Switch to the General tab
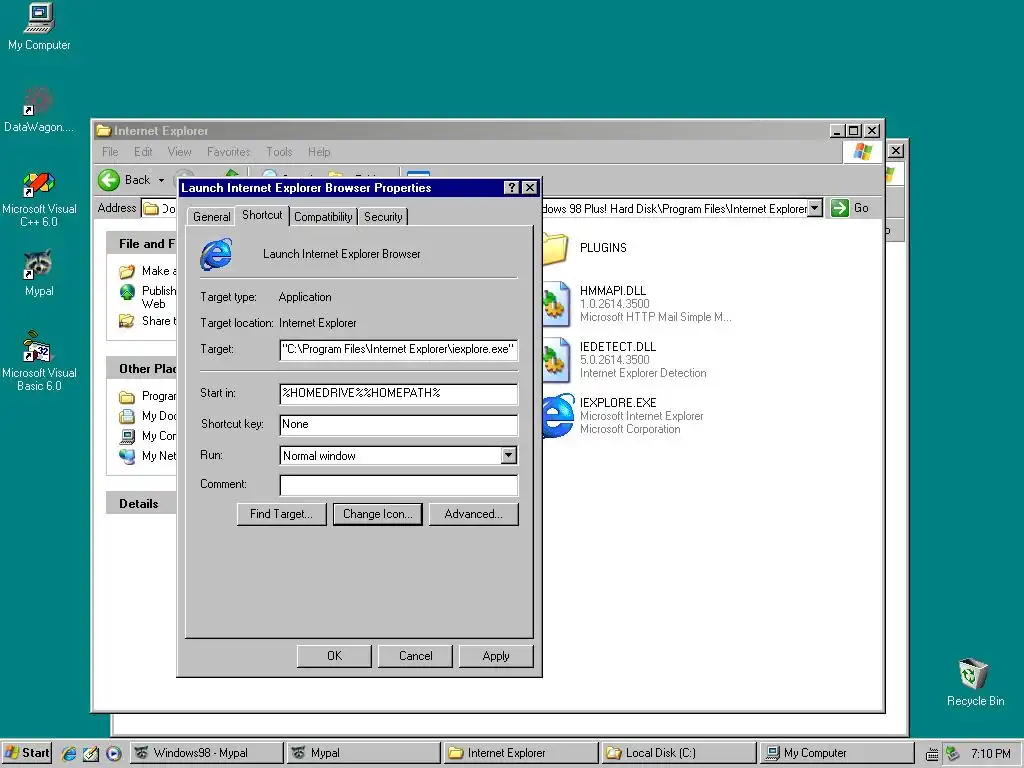 (212, 217)
